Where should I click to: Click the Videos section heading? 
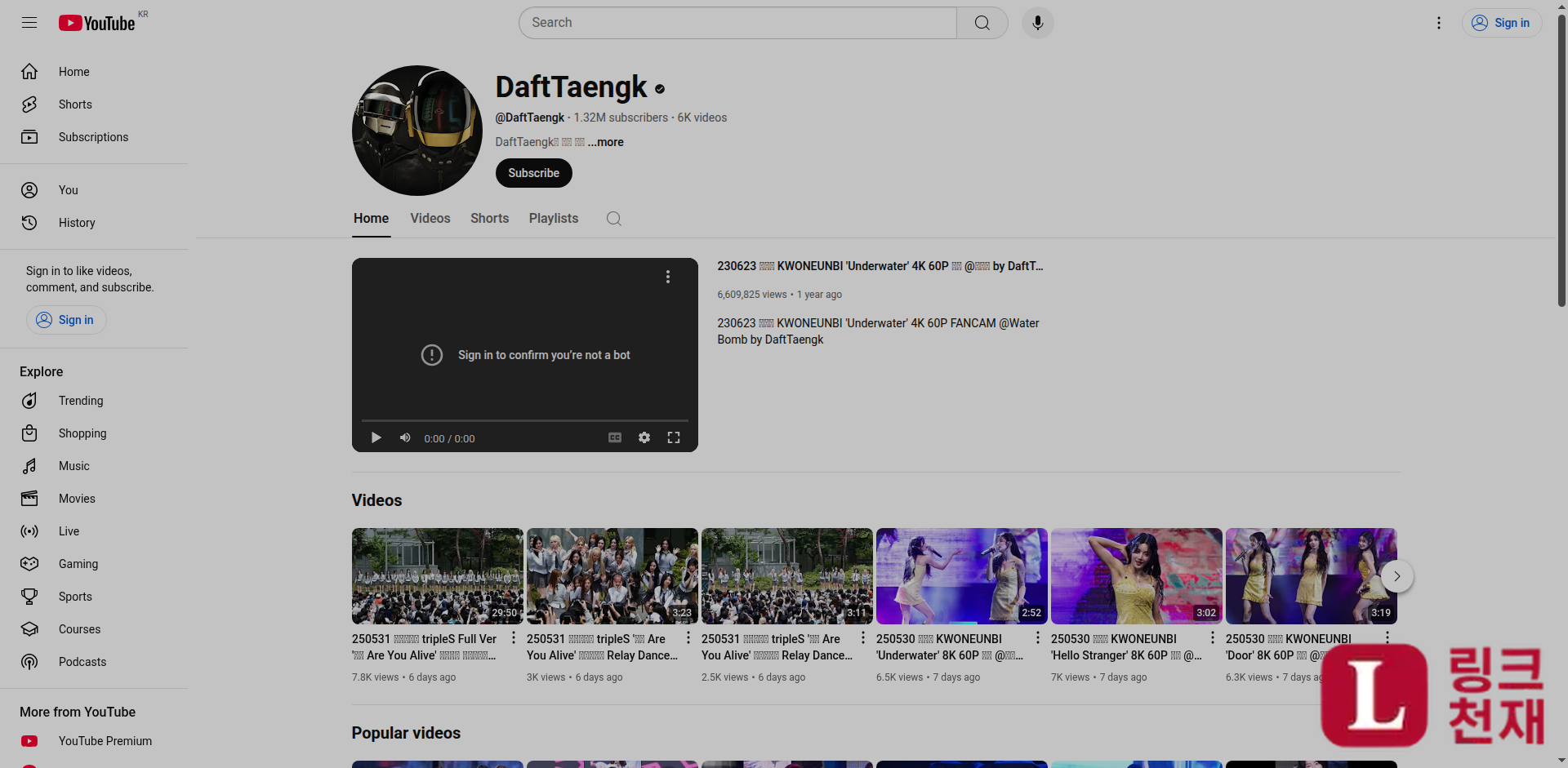(376, 500)
